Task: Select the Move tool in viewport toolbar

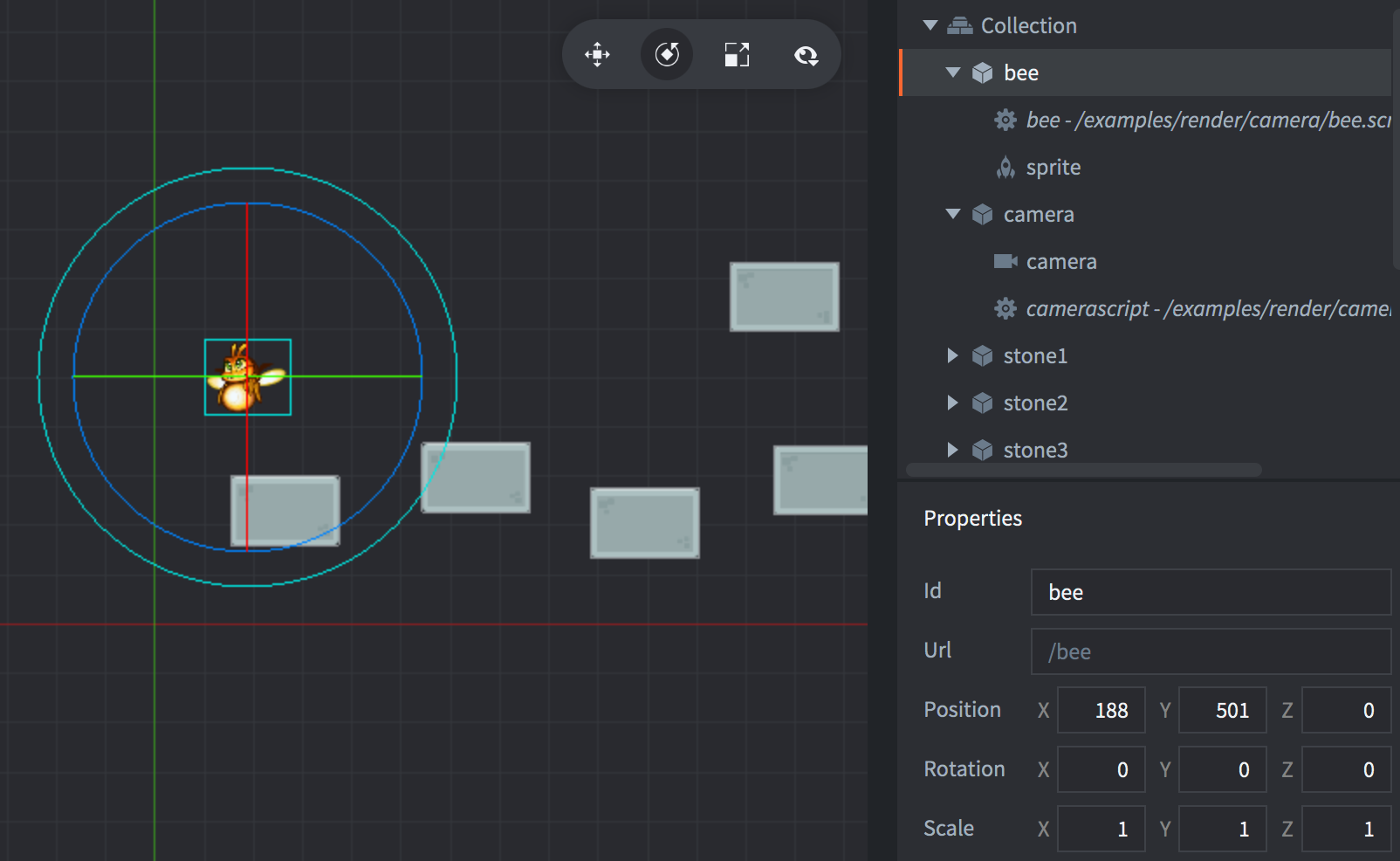Action: (597, 54)
